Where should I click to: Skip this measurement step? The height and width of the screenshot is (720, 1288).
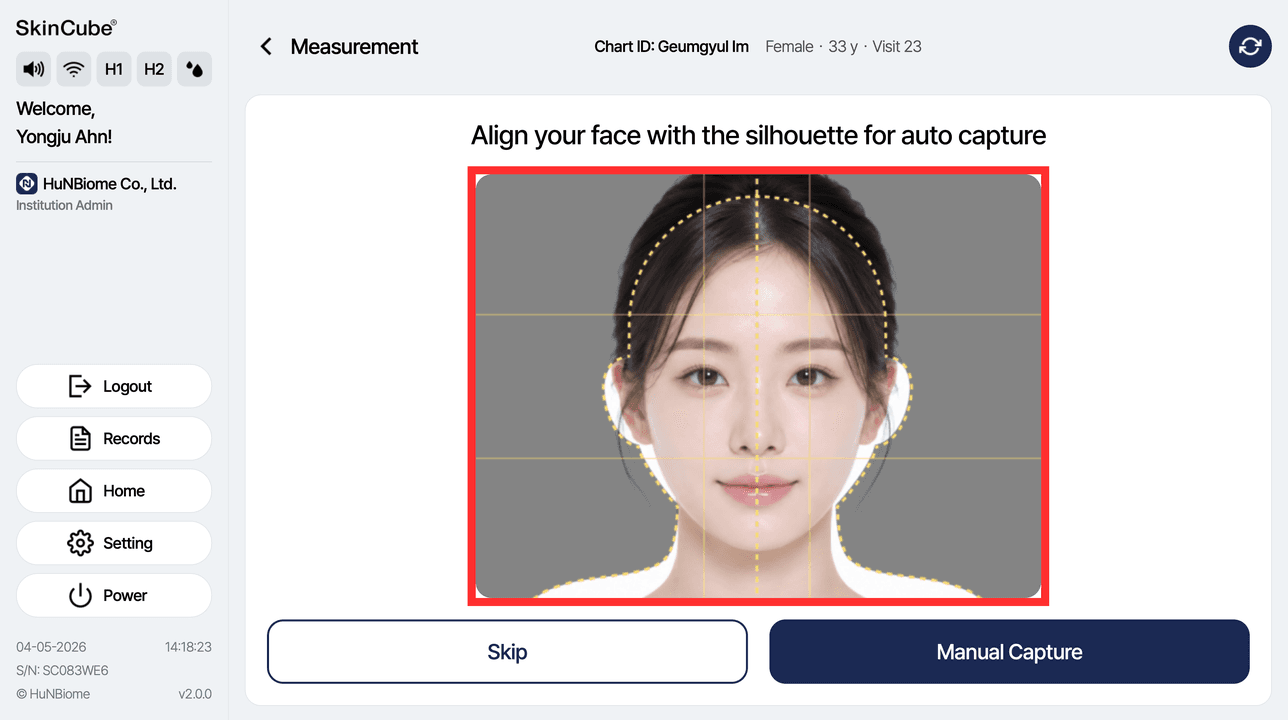(507, 652)
